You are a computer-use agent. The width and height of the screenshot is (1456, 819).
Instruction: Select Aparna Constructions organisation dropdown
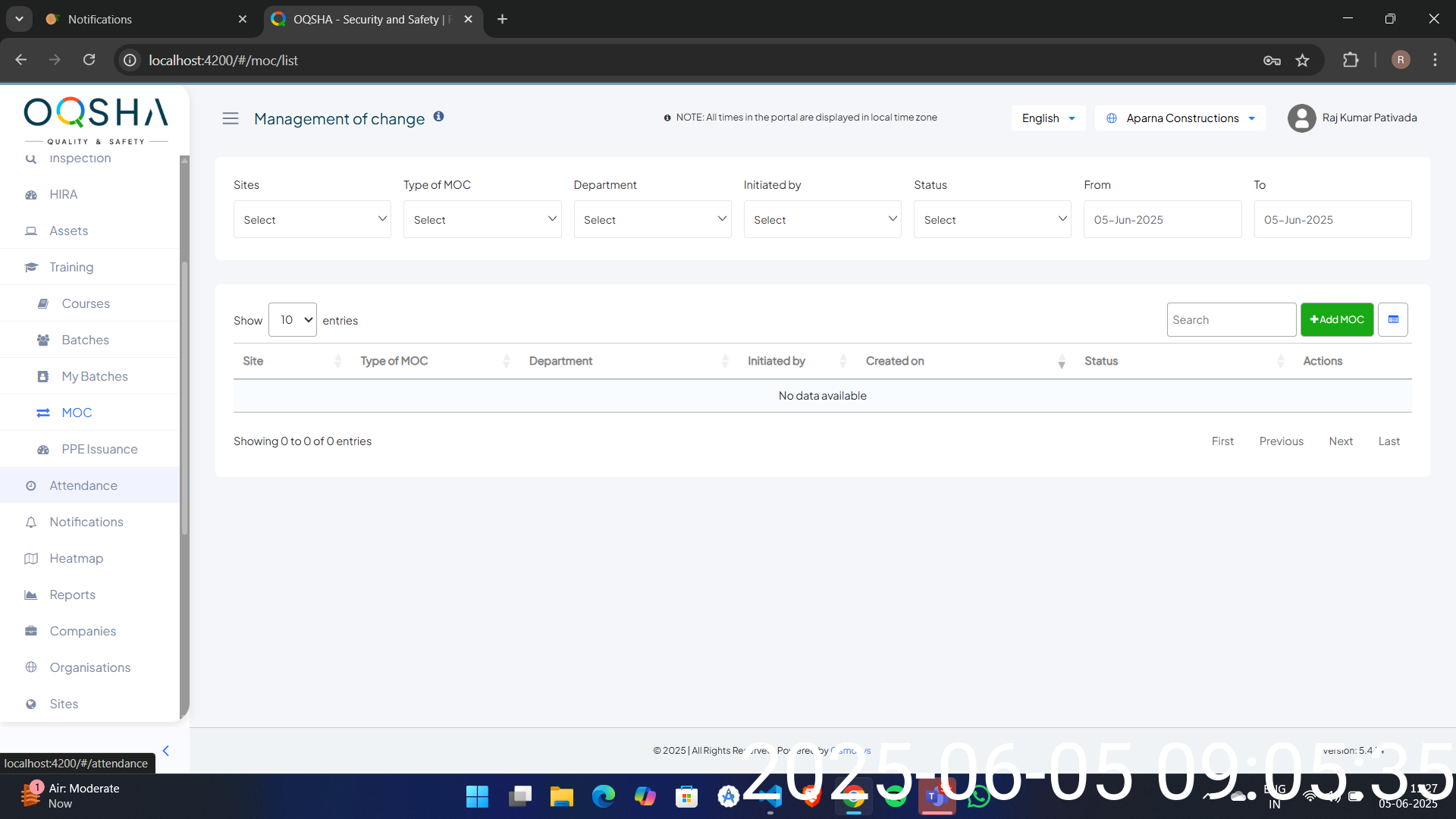click(x=1181, y=118)
